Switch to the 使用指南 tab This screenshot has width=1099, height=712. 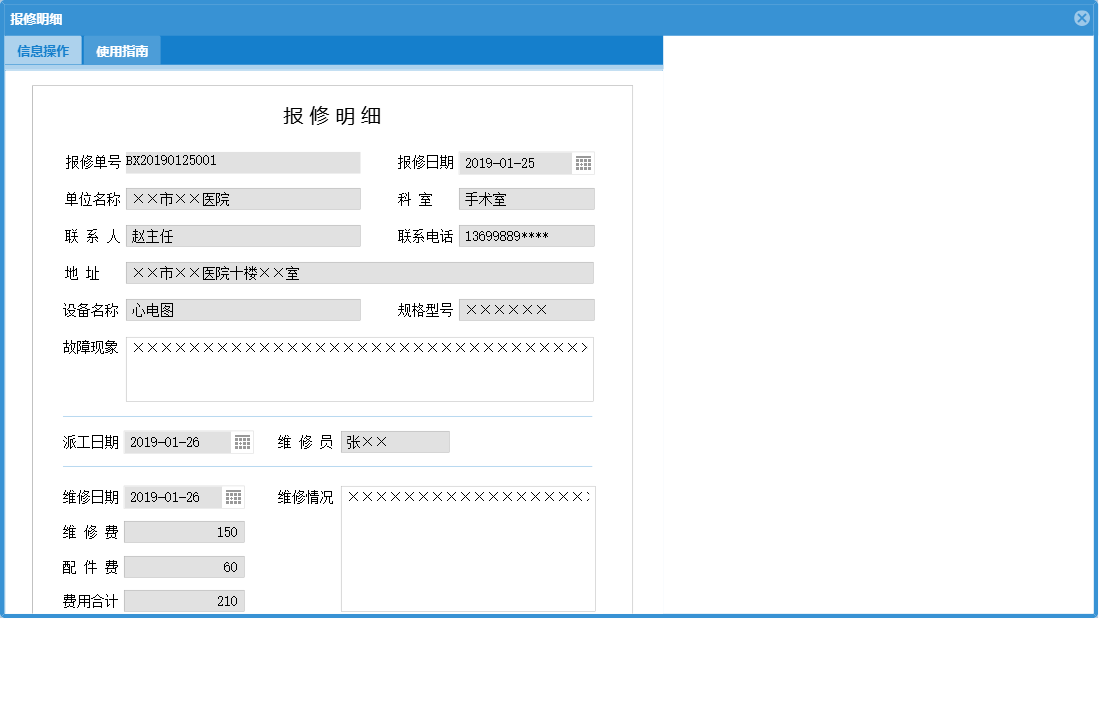point(124,49)
